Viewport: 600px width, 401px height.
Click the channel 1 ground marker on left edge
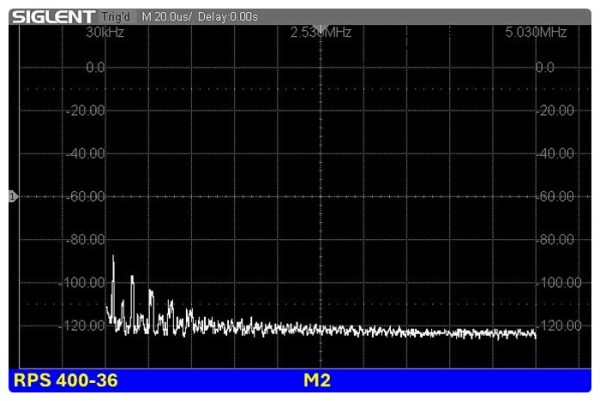click(12, 197)
